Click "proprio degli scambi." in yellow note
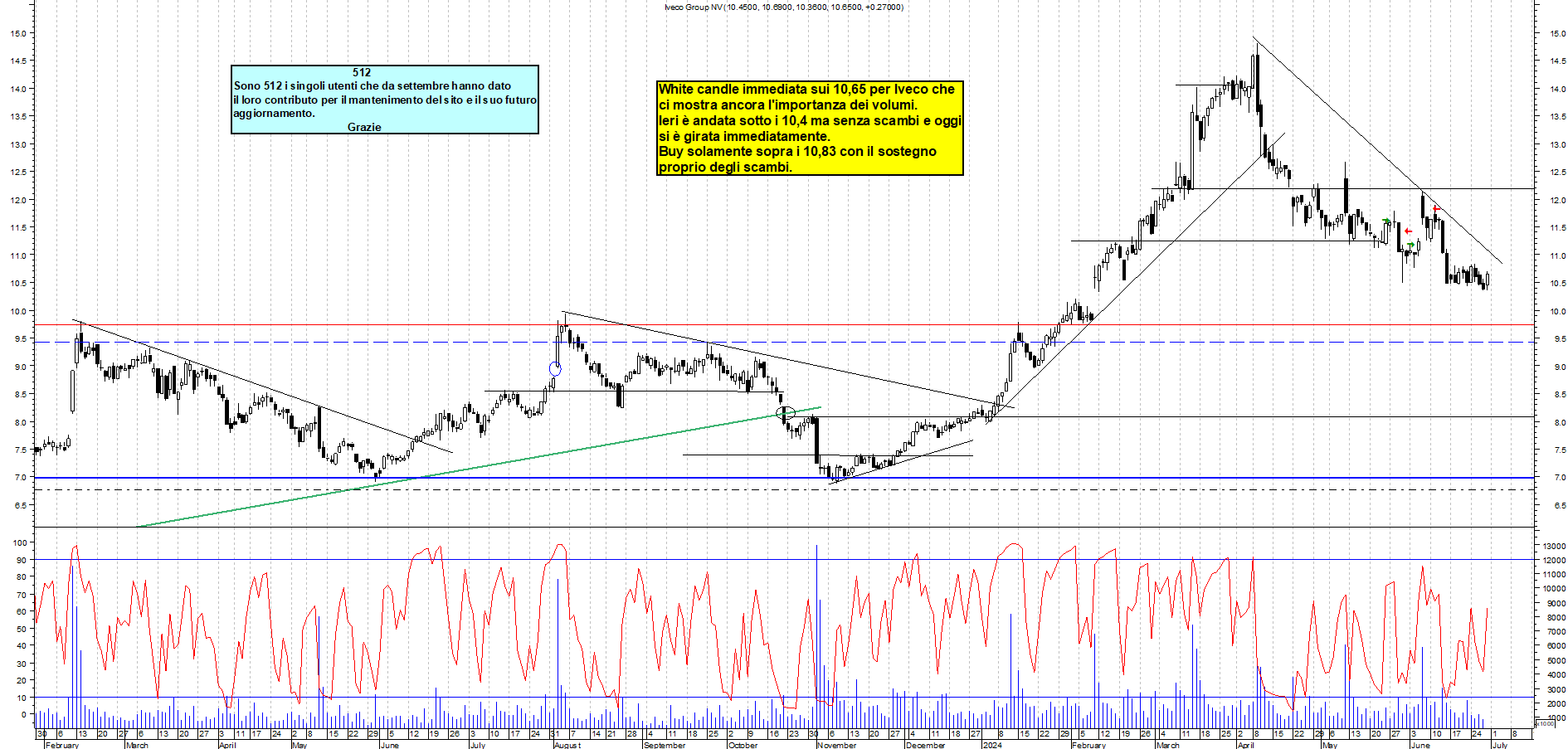1568x749 pixels. pos(725,168)
